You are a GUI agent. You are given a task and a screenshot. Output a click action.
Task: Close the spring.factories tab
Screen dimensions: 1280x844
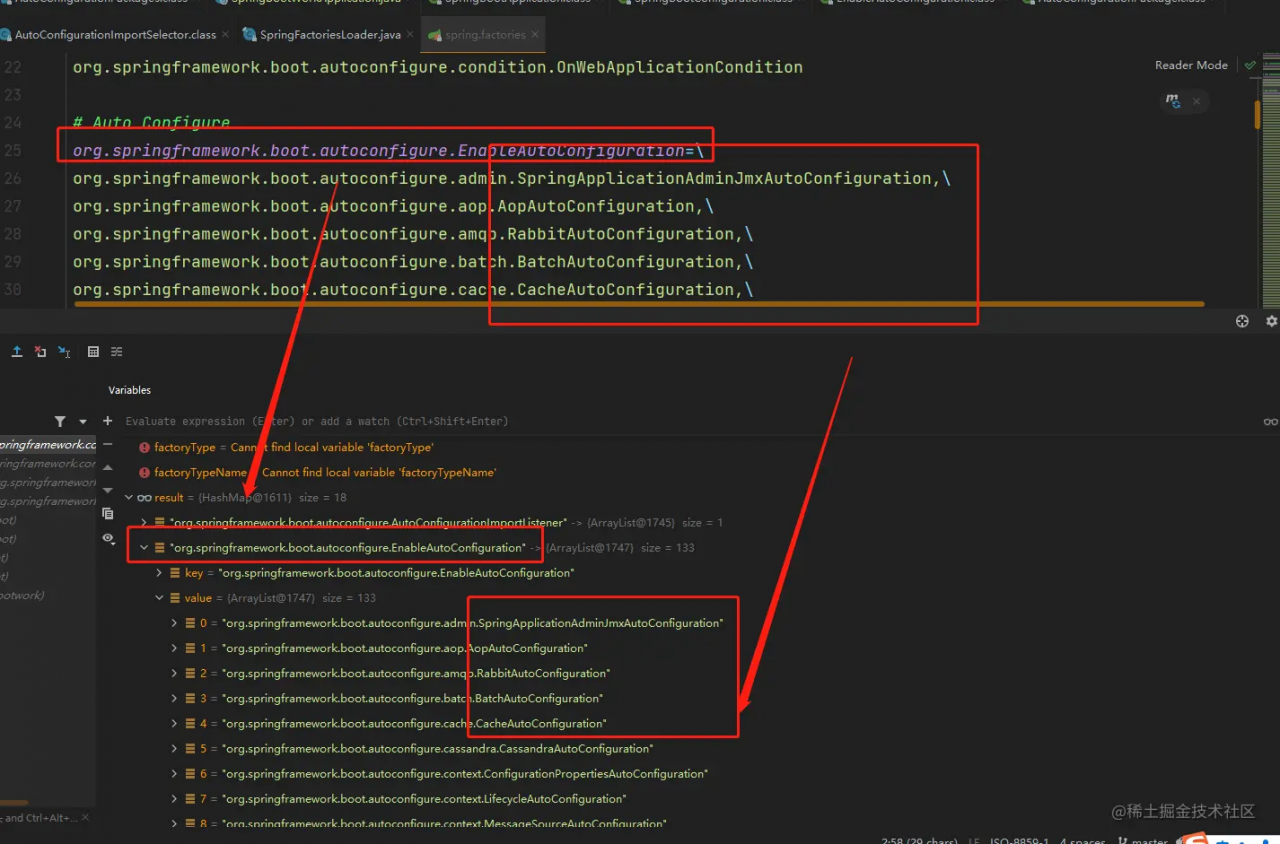point(535,35)
